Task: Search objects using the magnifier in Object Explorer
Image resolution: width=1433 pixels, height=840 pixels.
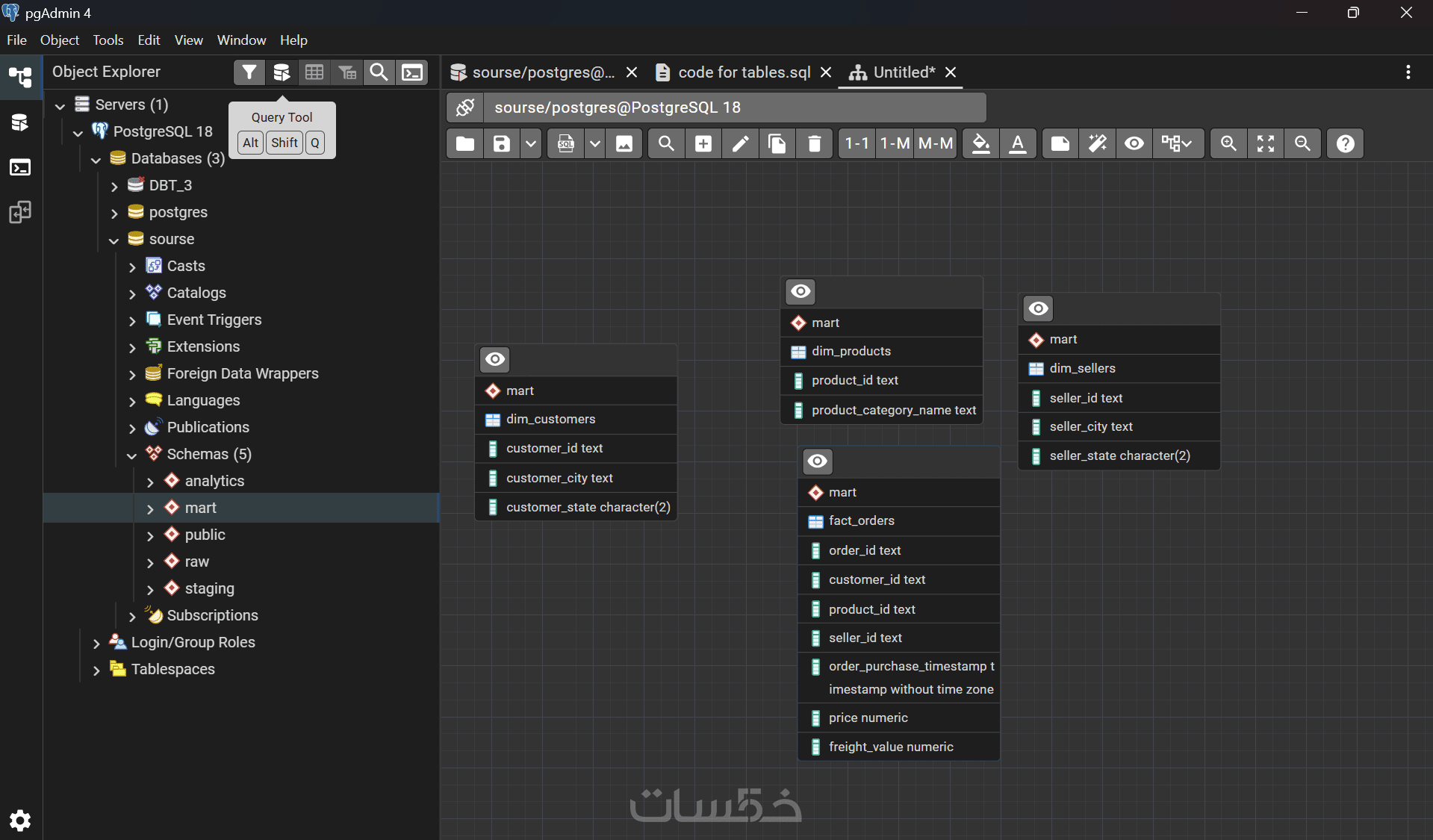Action: pos(379,72)
